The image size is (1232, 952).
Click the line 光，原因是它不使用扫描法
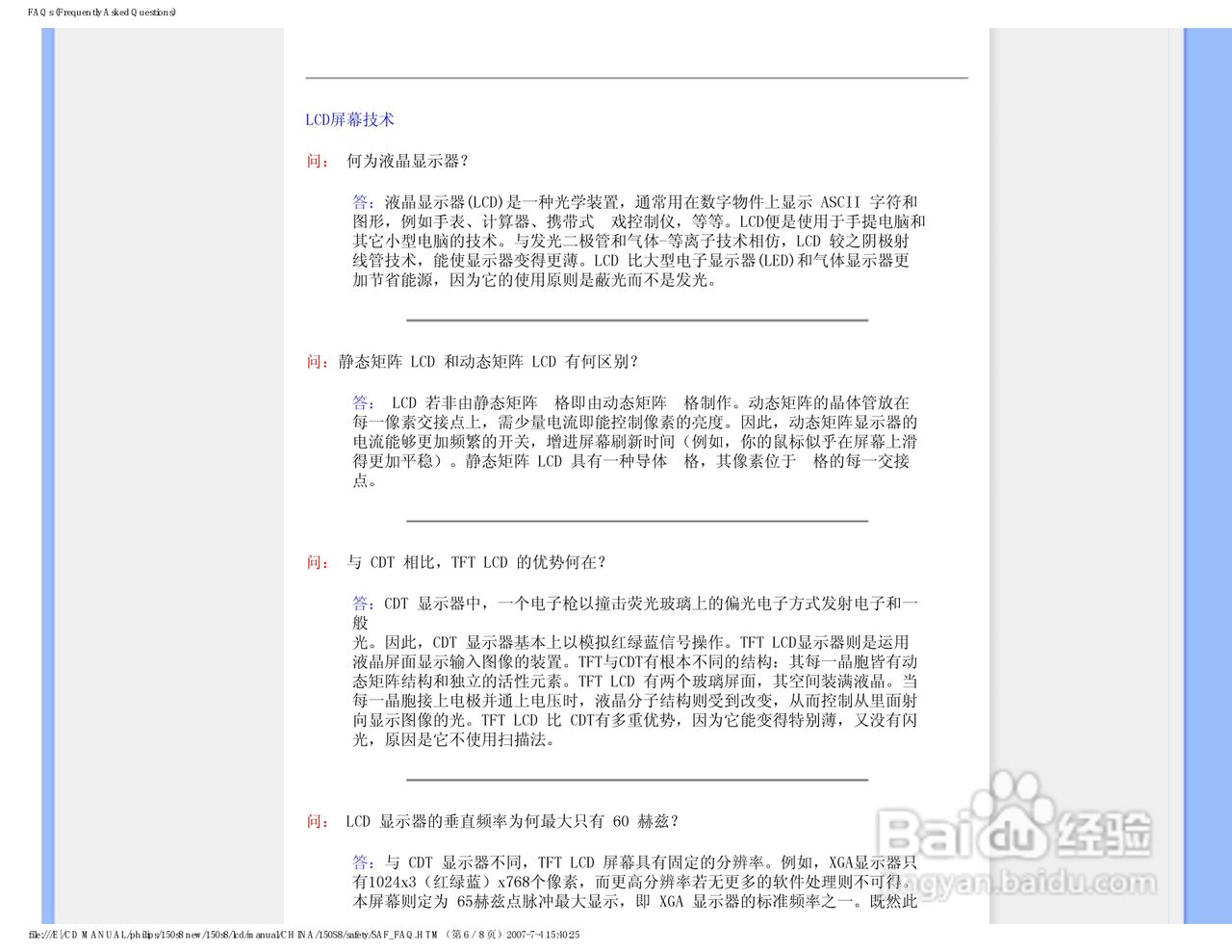[454, 739]
